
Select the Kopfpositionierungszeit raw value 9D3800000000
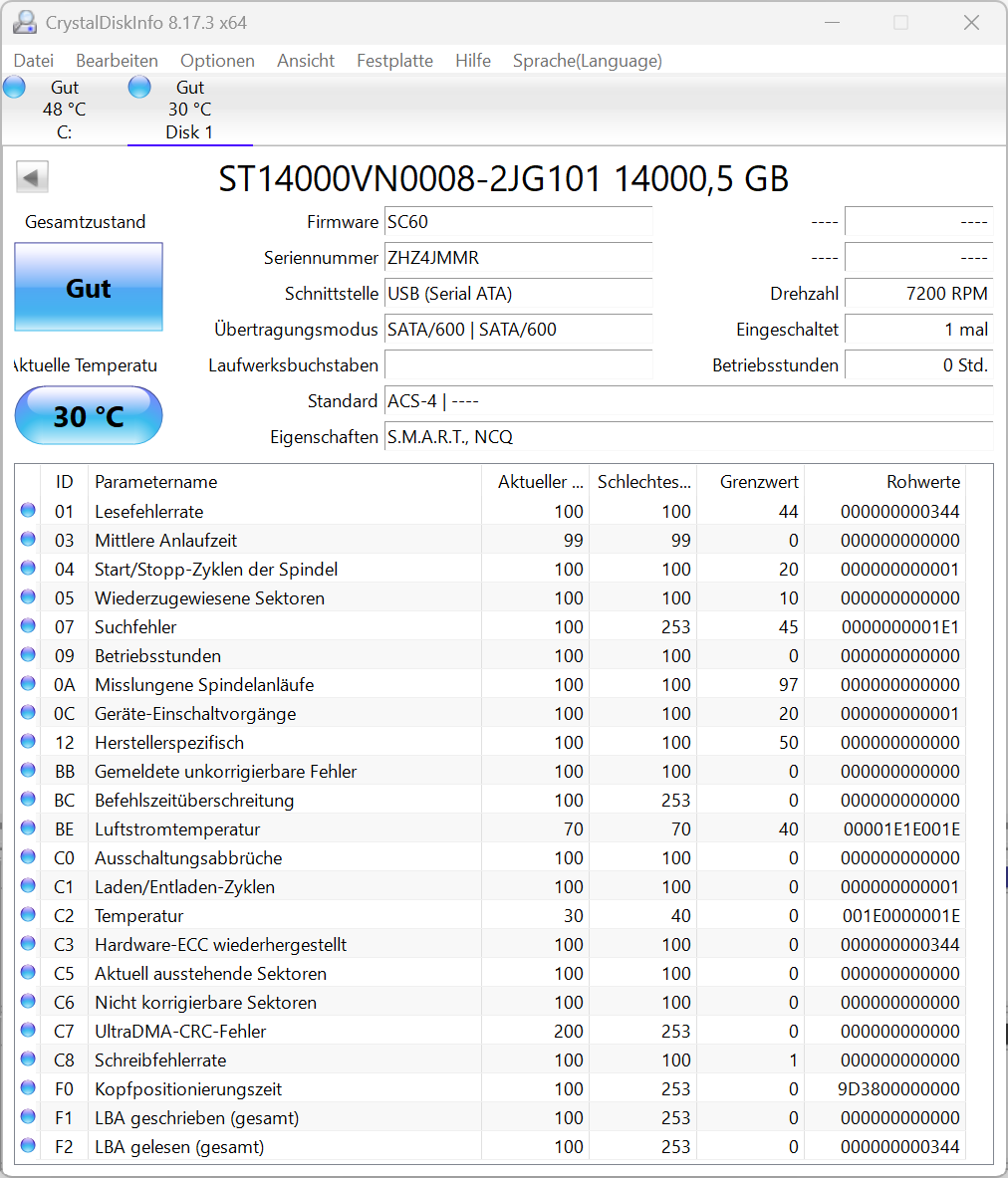point(899,1089)
